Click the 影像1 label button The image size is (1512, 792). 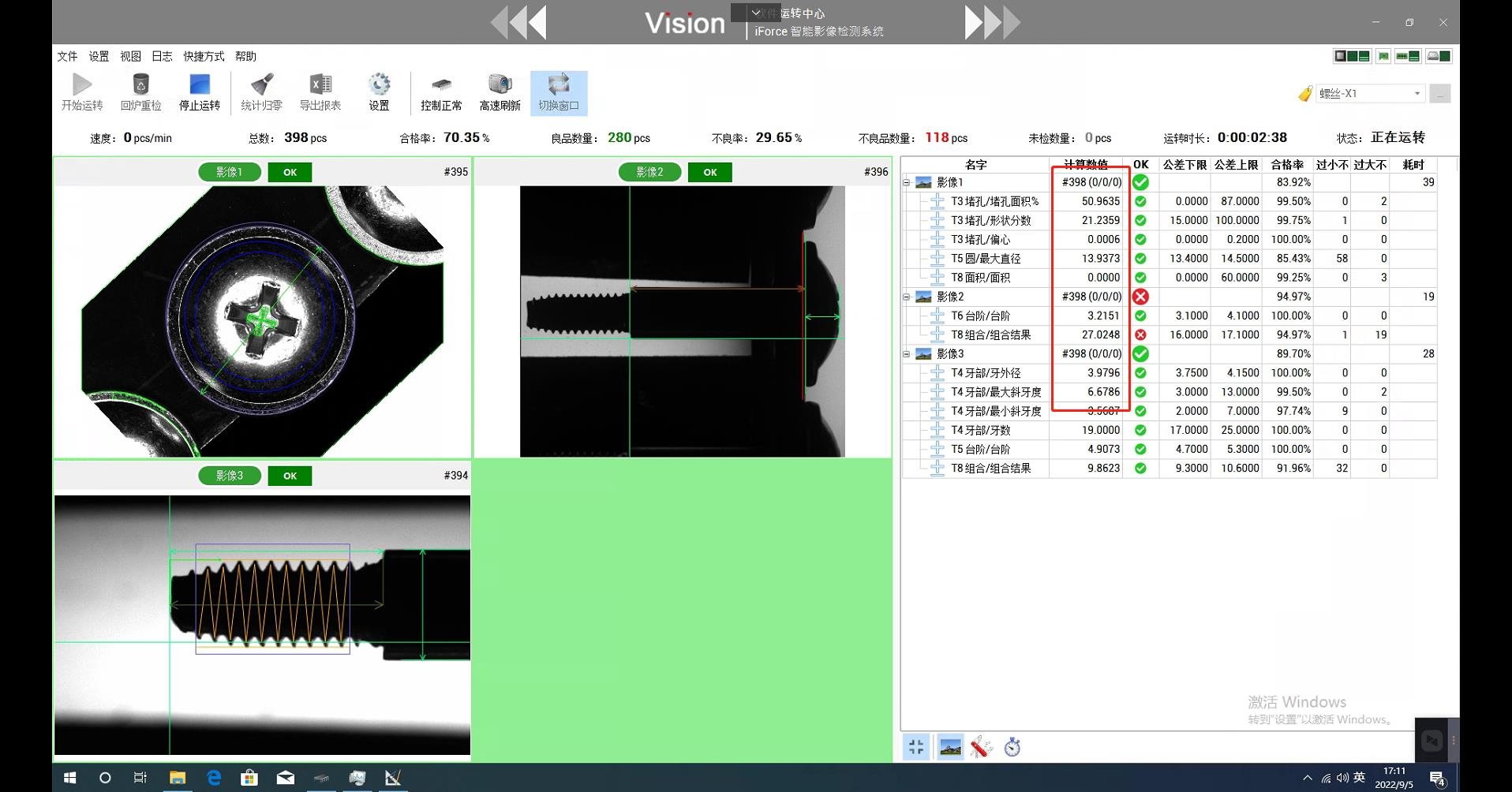(229, 172)
